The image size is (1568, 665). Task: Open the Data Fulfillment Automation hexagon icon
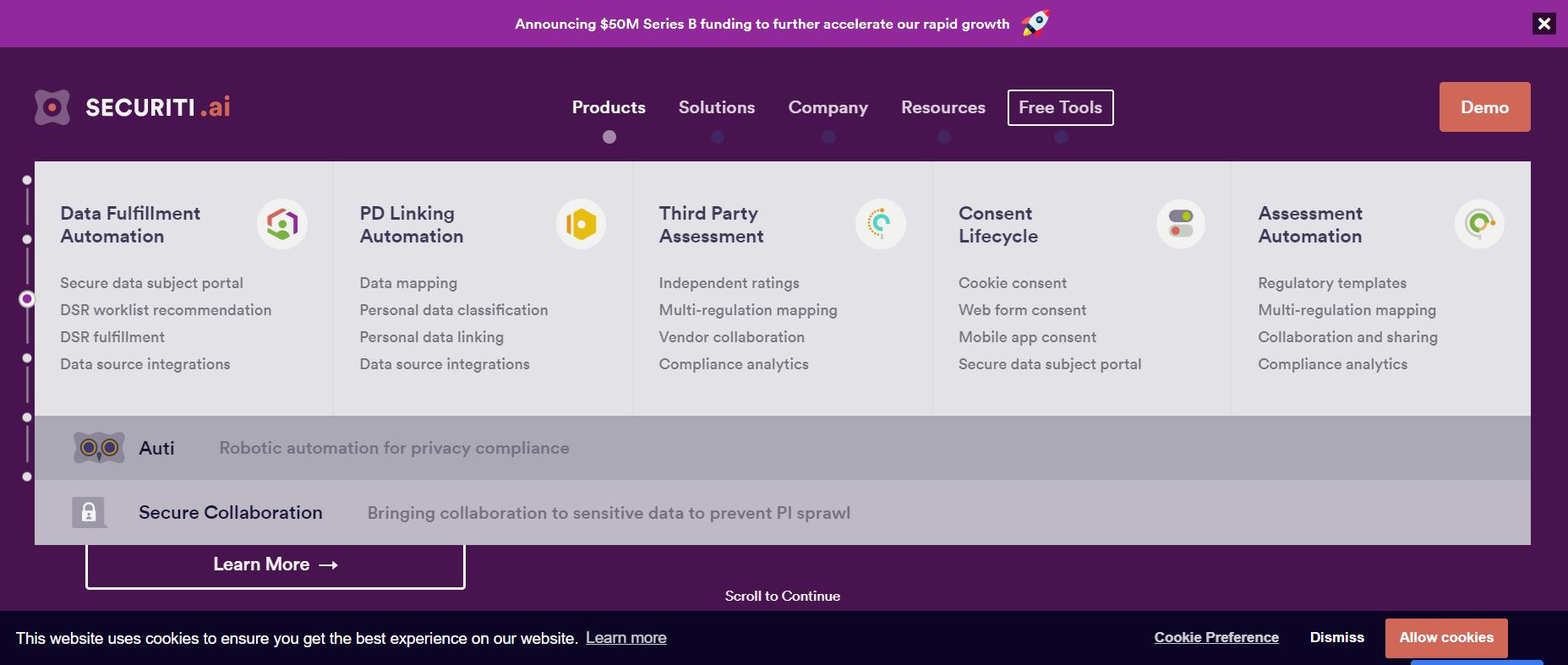point(282,224)
